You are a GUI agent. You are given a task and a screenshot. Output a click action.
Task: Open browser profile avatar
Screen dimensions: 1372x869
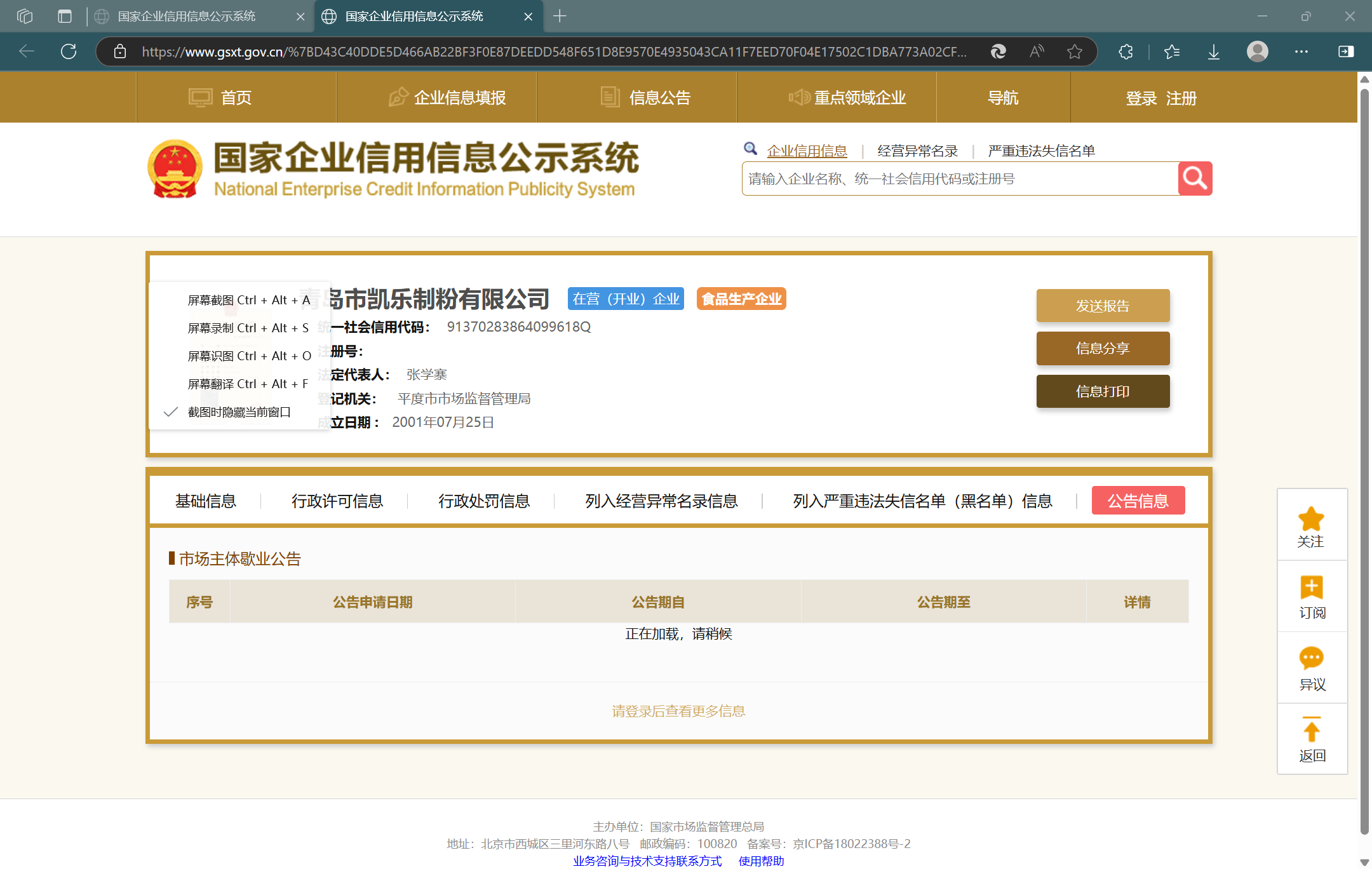1258,51
